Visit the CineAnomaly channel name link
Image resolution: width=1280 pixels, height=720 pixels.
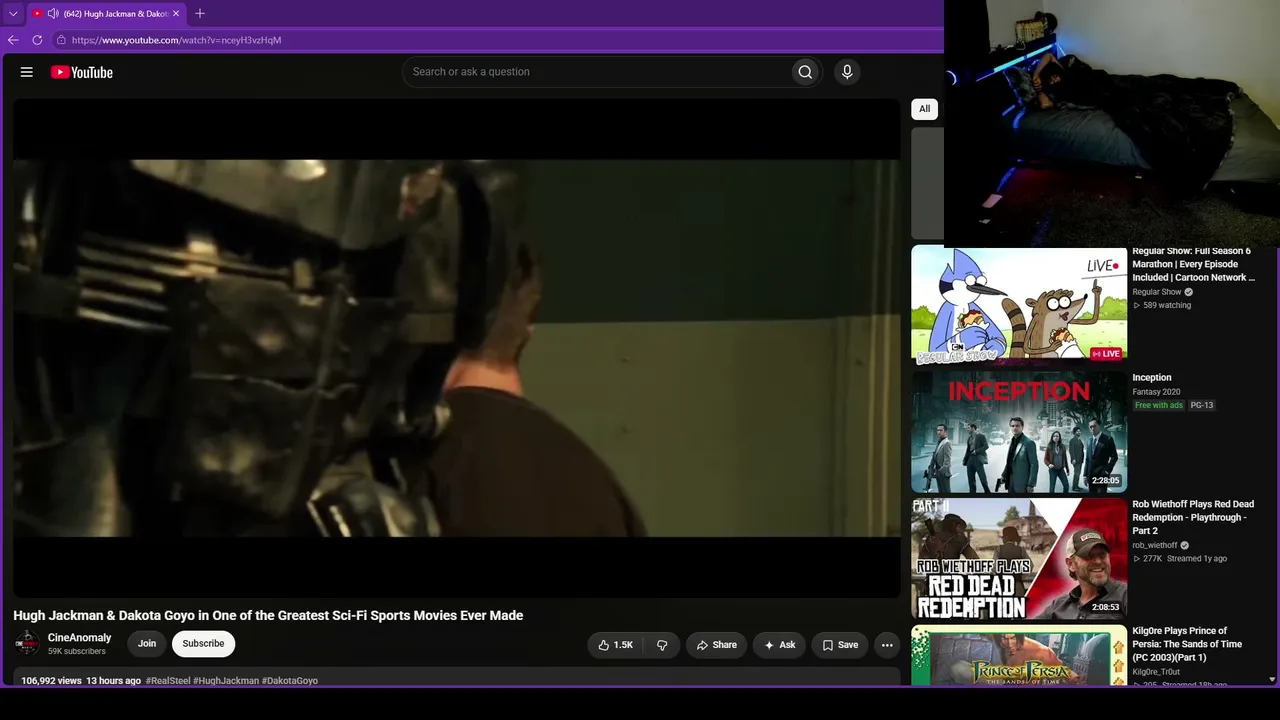pos(80,638)
